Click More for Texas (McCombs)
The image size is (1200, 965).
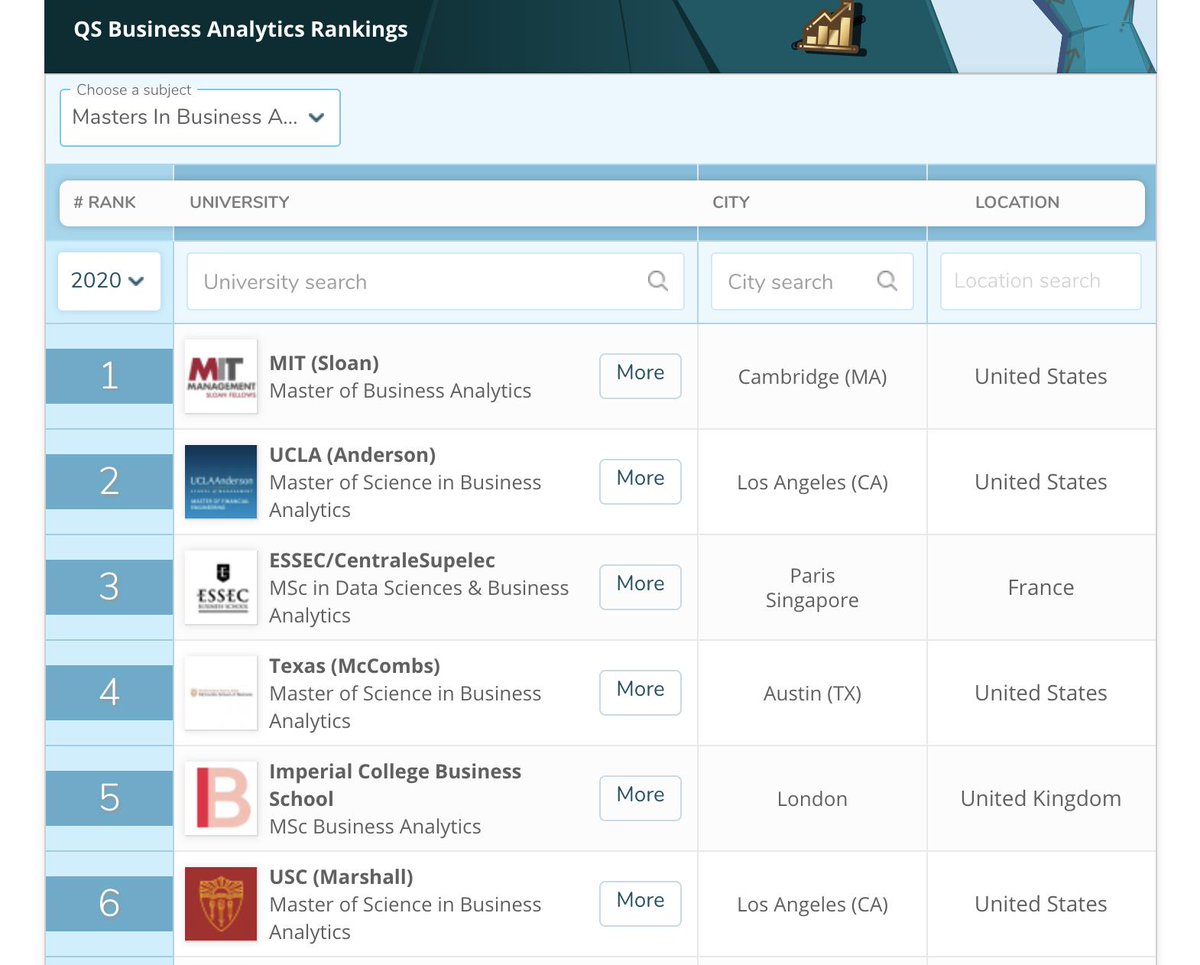tap(640, 693)
